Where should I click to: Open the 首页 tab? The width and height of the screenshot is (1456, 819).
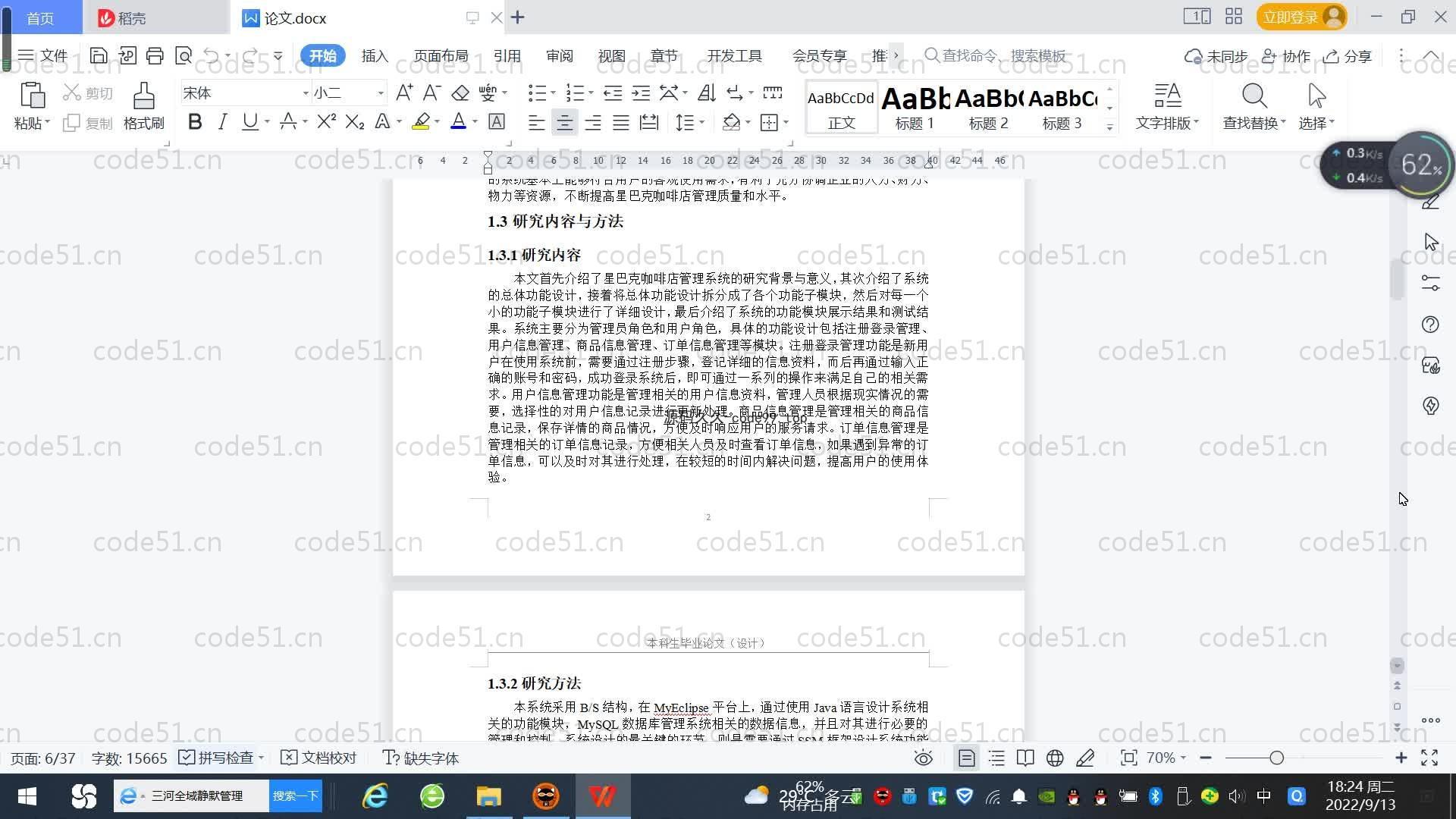[x=41, y=17]
